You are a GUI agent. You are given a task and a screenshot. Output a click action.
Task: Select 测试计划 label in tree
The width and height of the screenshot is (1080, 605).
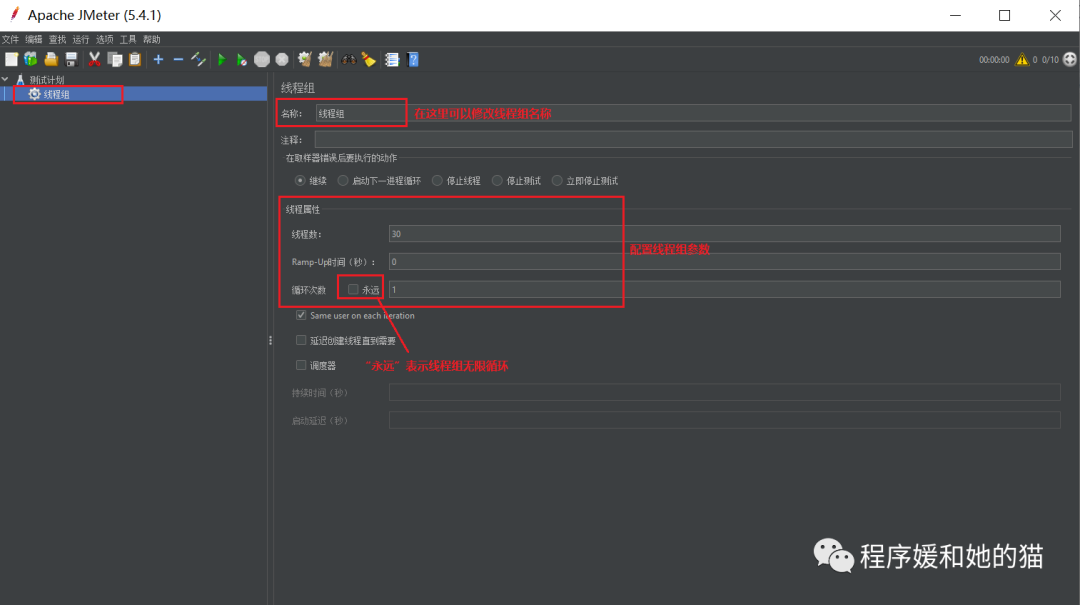click(x=47, y=80)
